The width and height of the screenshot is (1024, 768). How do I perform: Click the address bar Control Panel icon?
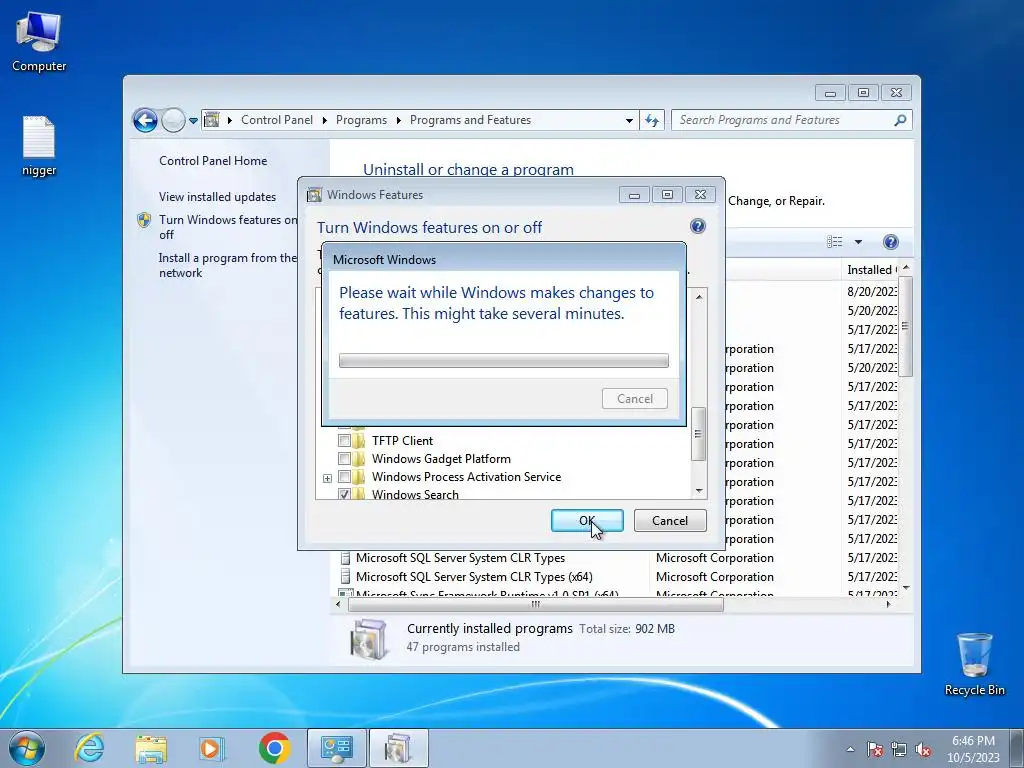[212, 120]
